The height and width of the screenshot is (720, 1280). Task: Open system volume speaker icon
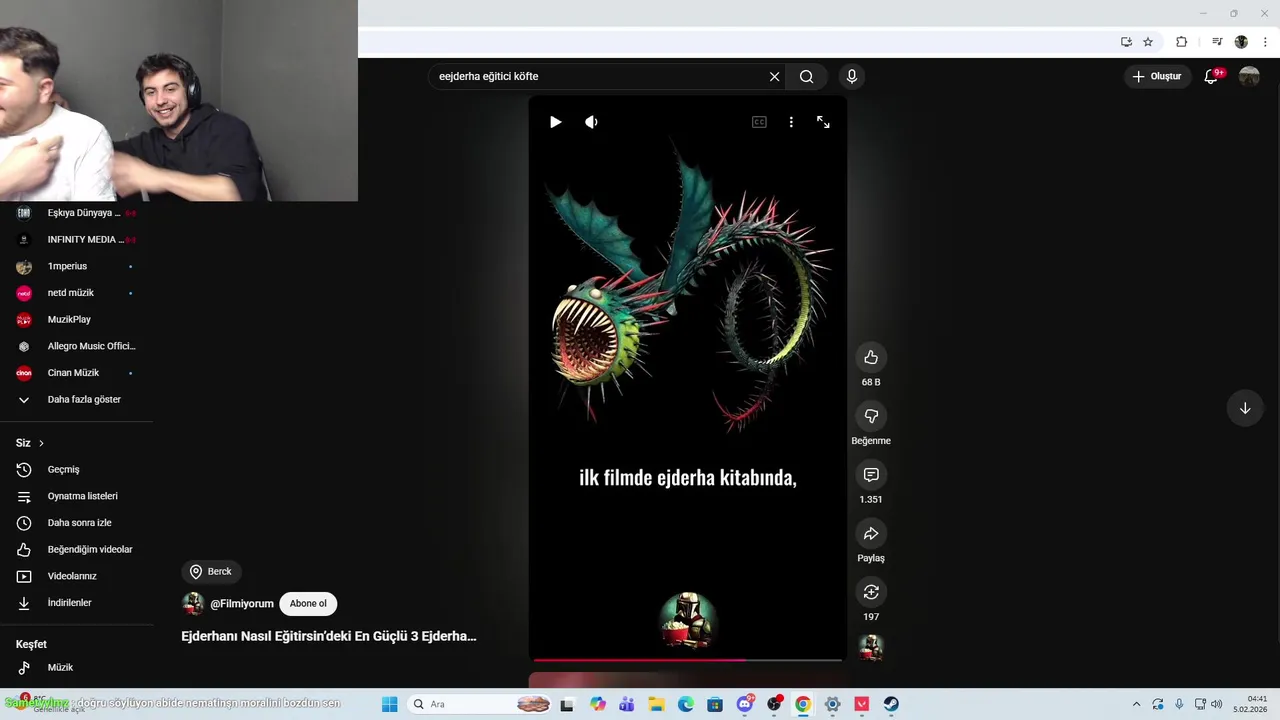click(1217, 704)
